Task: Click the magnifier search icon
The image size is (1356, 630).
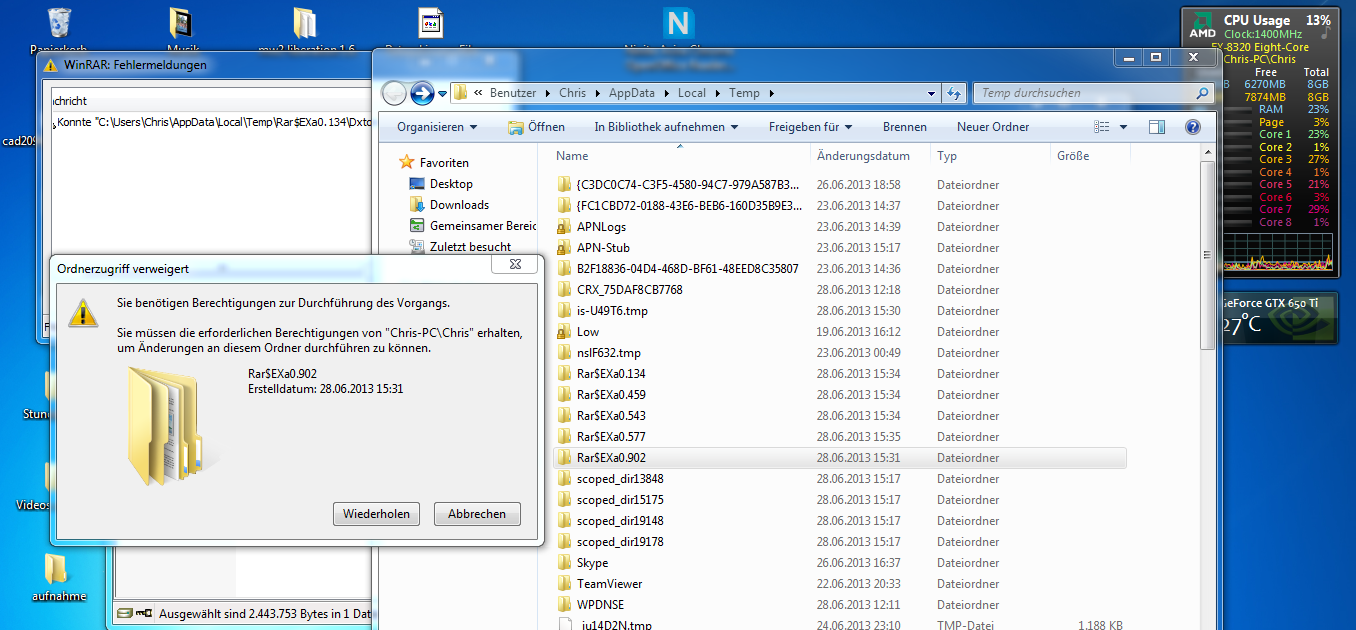Action: click(1203, 93)
